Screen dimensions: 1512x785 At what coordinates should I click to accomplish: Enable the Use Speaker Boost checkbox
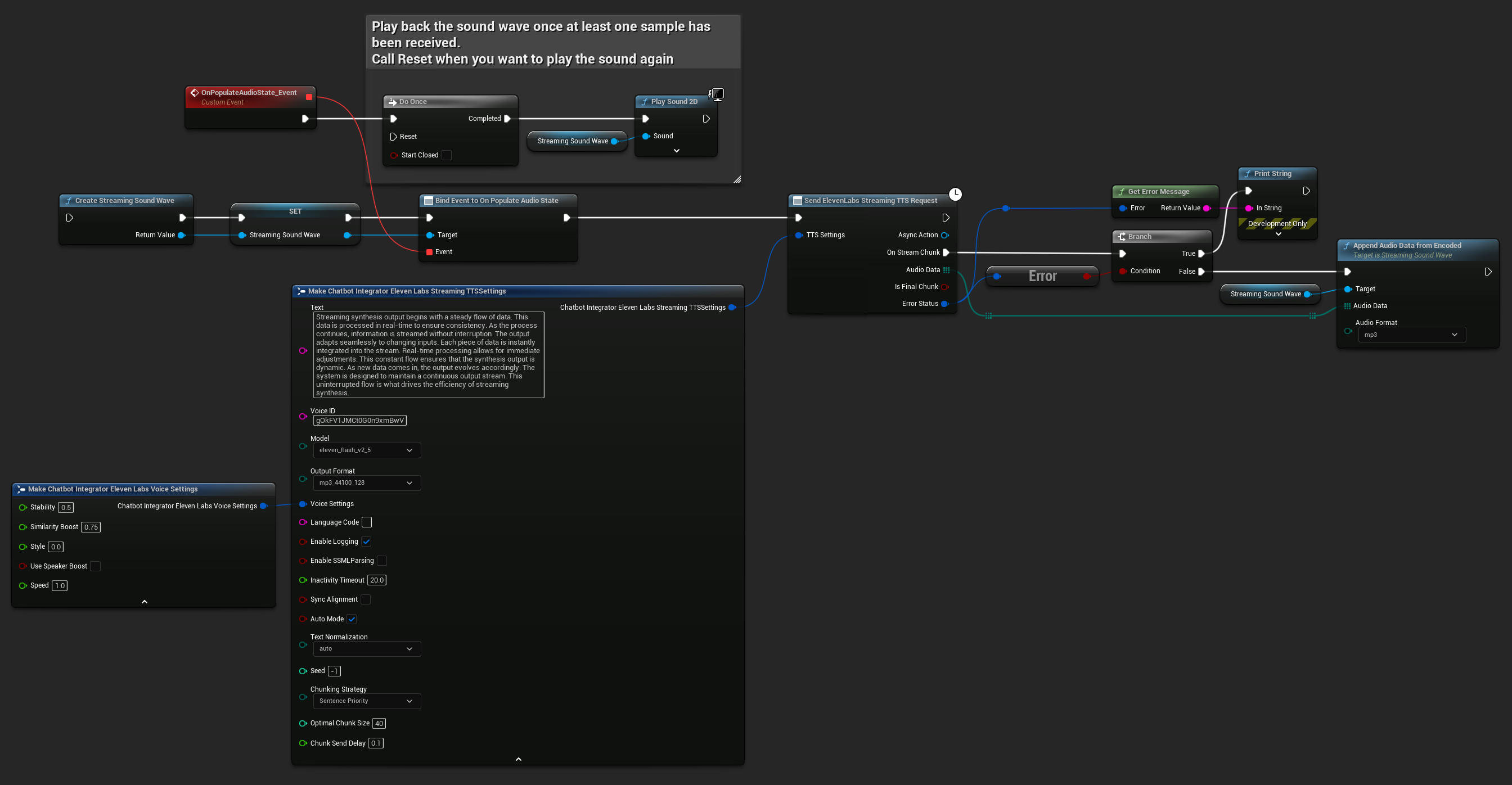95,566
